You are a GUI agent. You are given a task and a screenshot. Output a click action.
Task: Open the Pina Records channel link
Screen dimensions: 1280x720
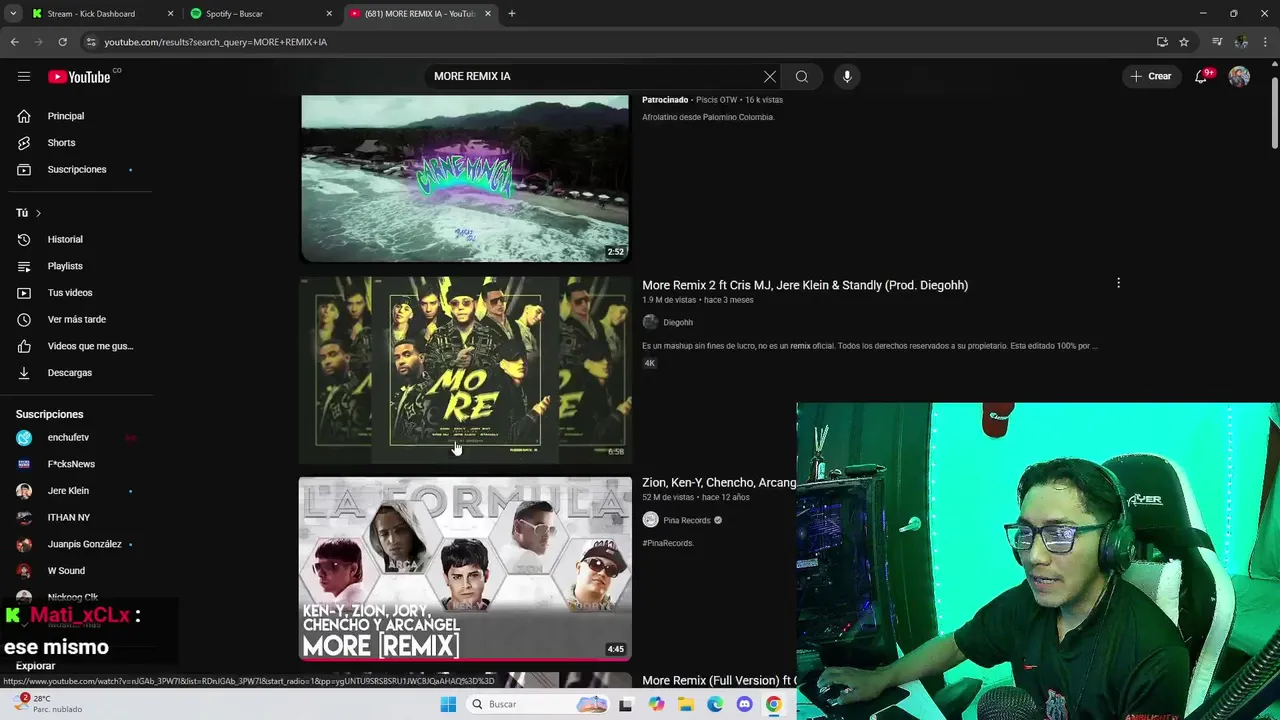(x=686, y=520)
